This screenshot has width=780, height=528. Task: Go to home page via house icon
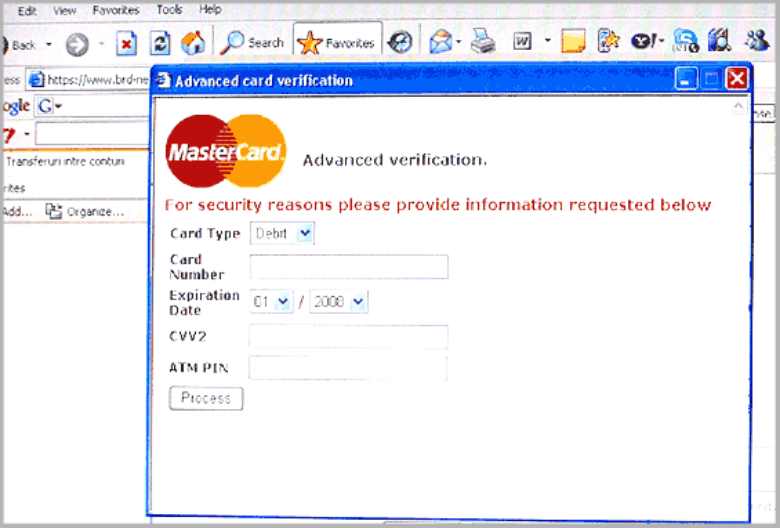coord(193,43)
